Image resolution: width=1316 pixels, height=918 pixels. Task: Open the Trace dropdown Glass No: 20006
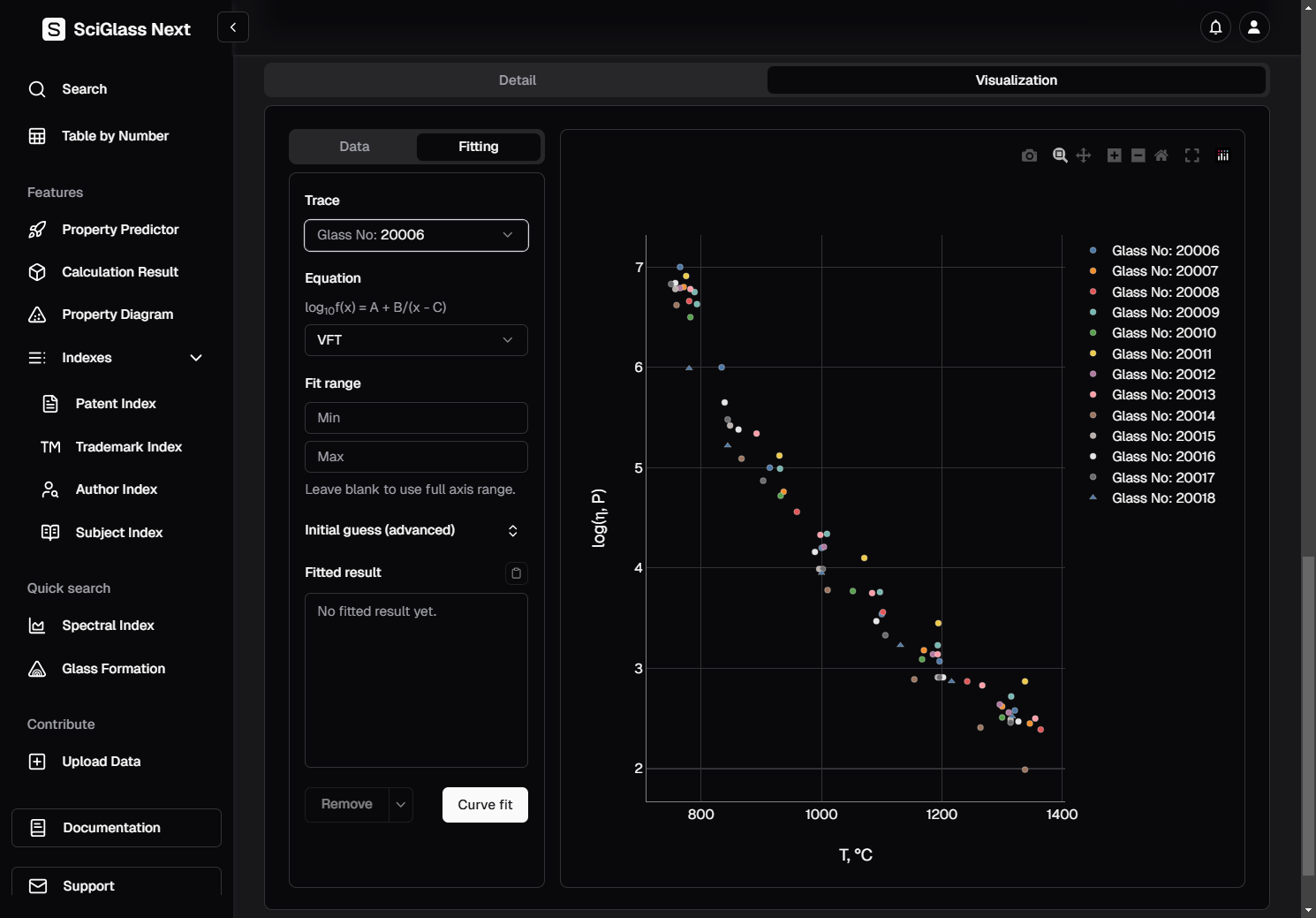tap(416, 235)
